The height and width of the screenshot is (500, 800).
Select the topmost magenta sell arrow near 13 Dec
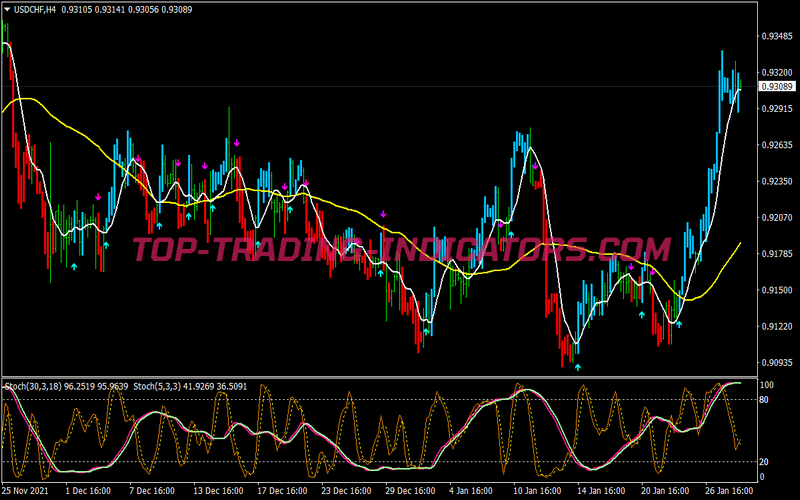click(237, 143)
